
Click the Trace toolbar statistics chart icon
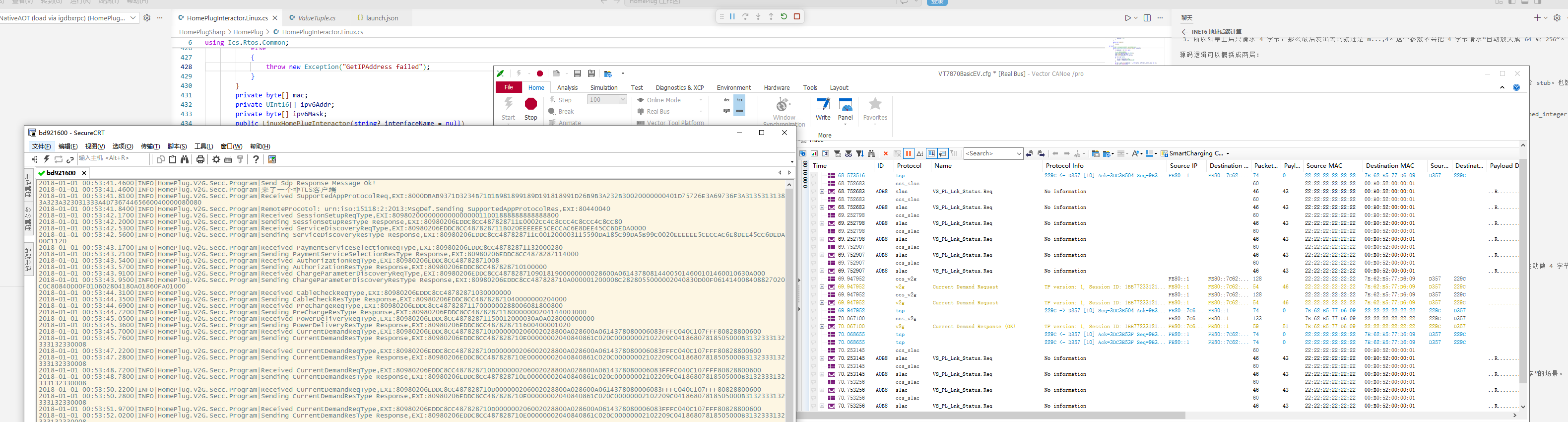[x=814, y=153]
